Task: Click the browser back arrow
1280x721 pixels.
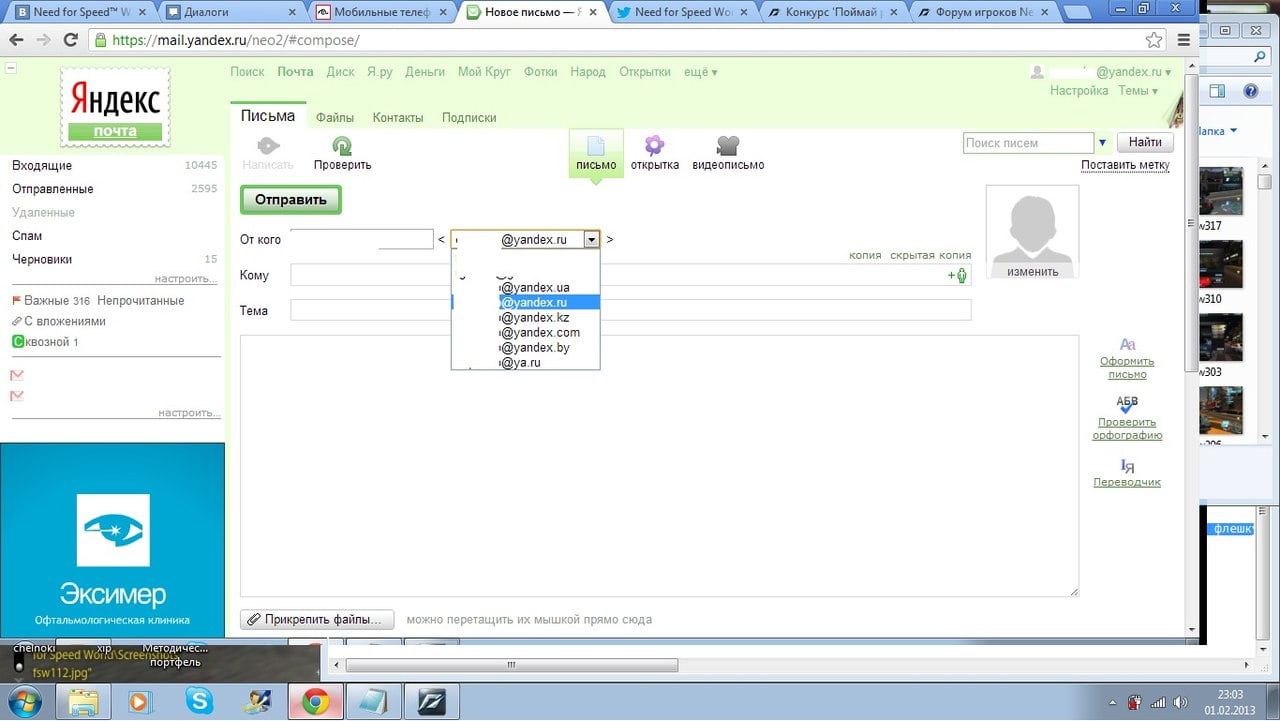Action: point(17,40)
